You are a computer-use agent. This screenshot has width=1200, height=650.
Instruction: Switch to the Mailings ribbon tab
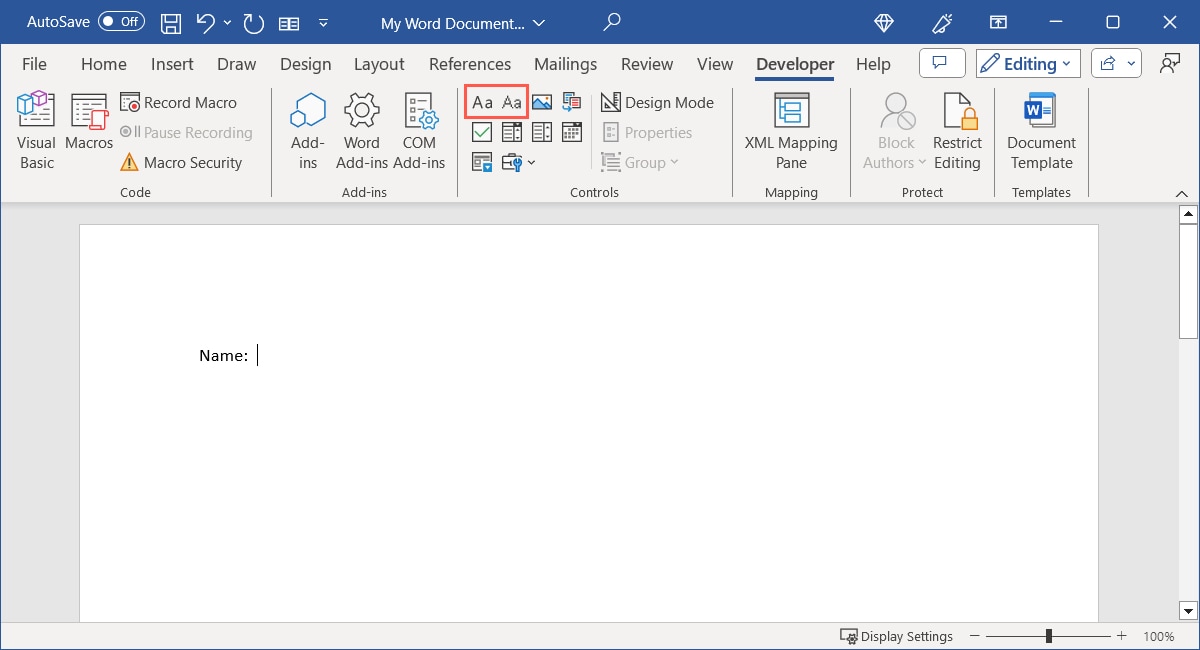[x=565, y=63]
